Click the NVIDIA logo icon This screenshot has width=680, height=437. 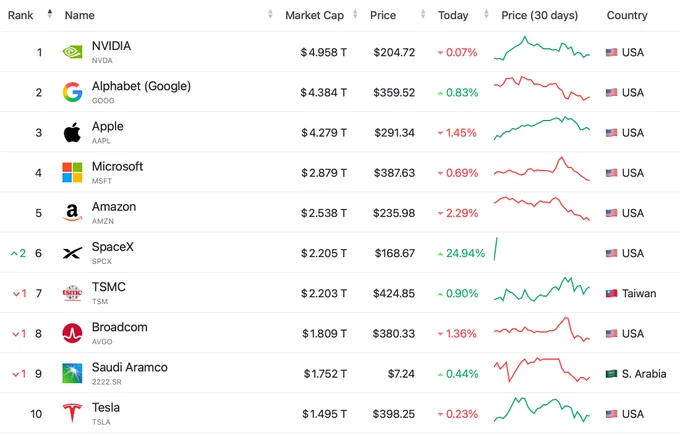pos(72,52)
